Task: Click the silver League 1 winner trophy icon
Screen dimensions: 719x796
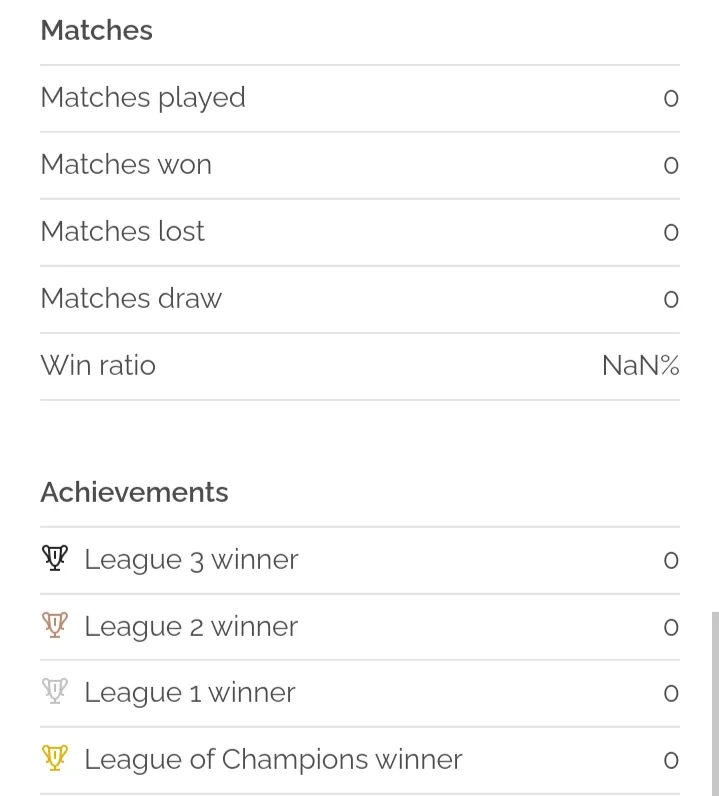Action: point(55,691)
